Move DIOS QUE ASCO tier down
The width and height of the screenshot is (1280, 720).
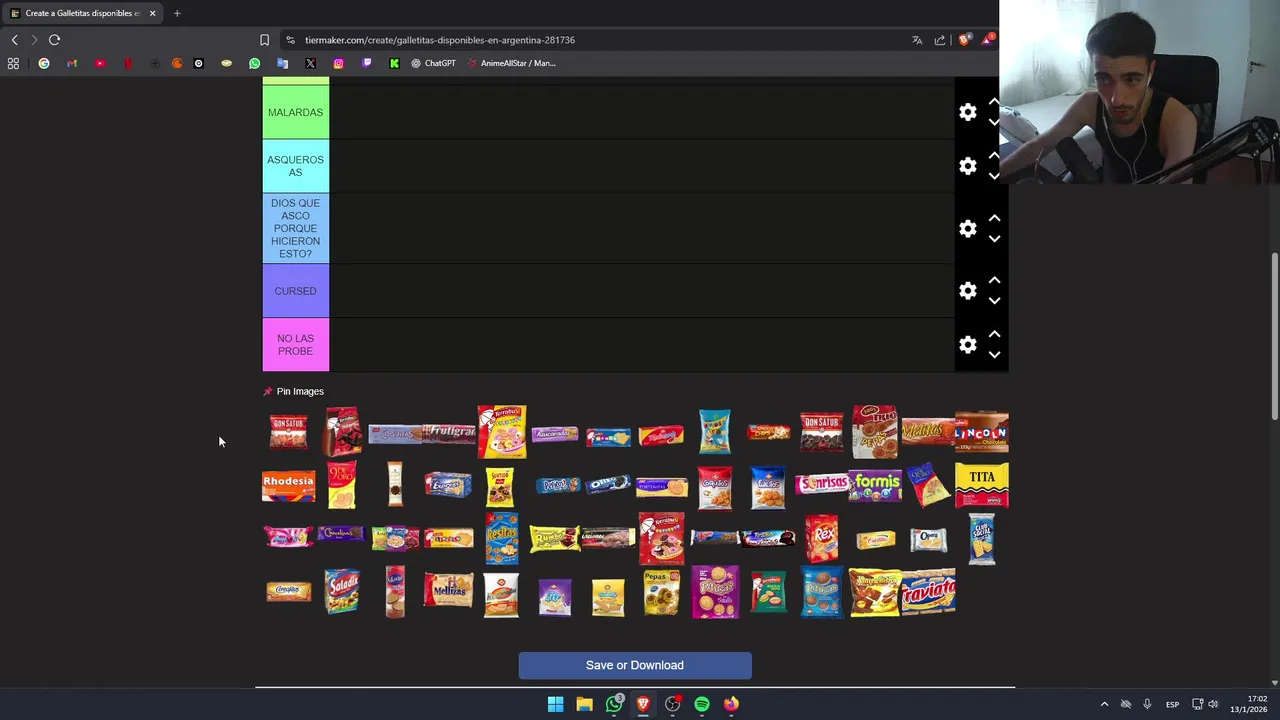pyautogui.click(x=994, y=239)
